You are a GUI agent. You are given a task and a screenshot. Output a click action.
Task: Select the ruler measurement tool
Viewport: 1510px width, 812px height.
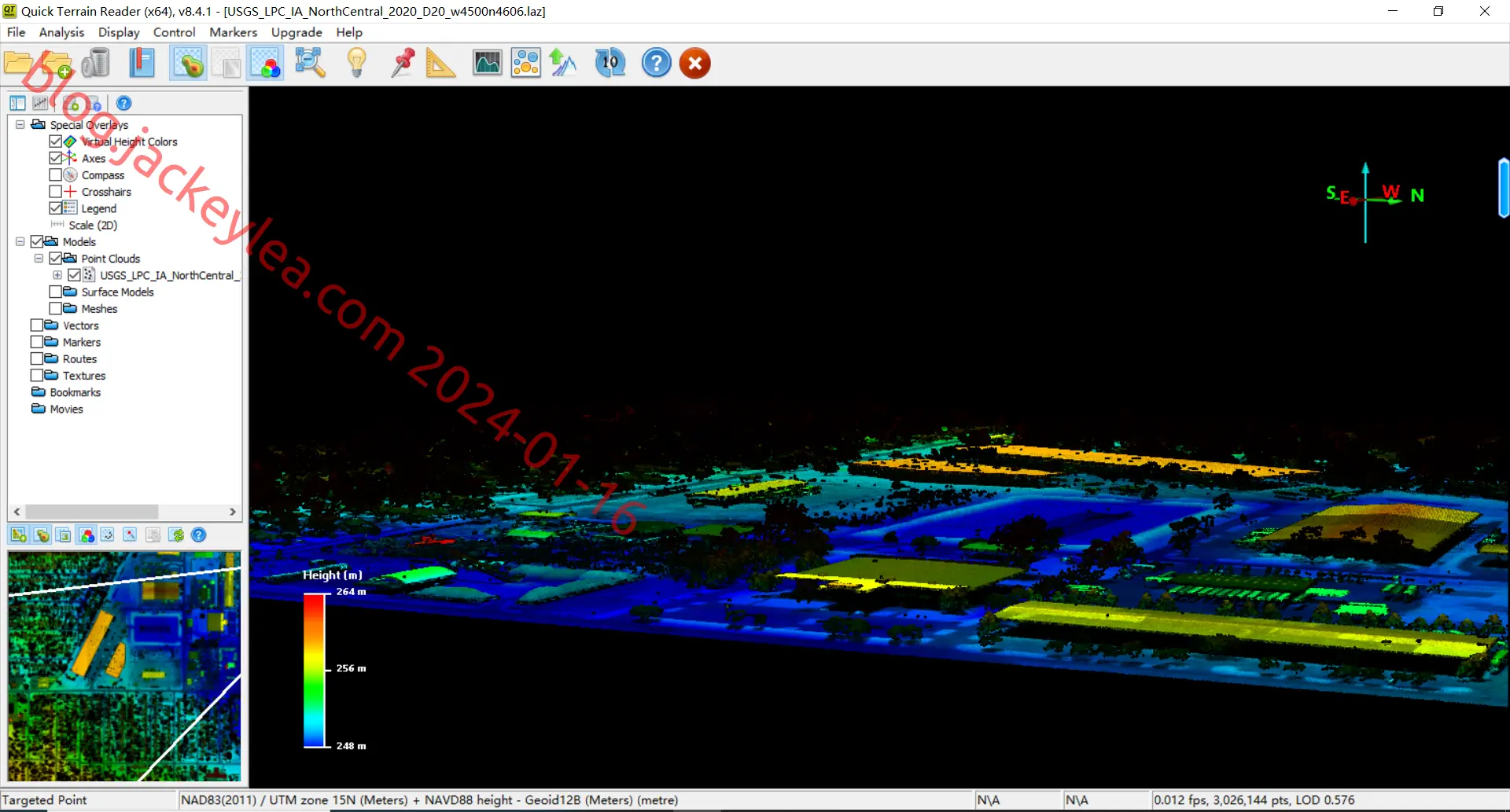440,63
